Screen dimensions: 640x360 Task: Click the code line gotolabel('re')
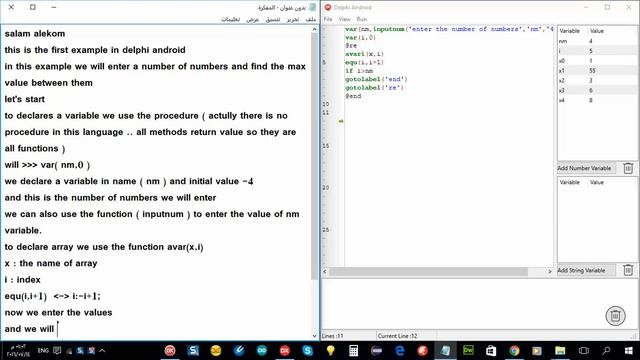click(x=374, y=88)
